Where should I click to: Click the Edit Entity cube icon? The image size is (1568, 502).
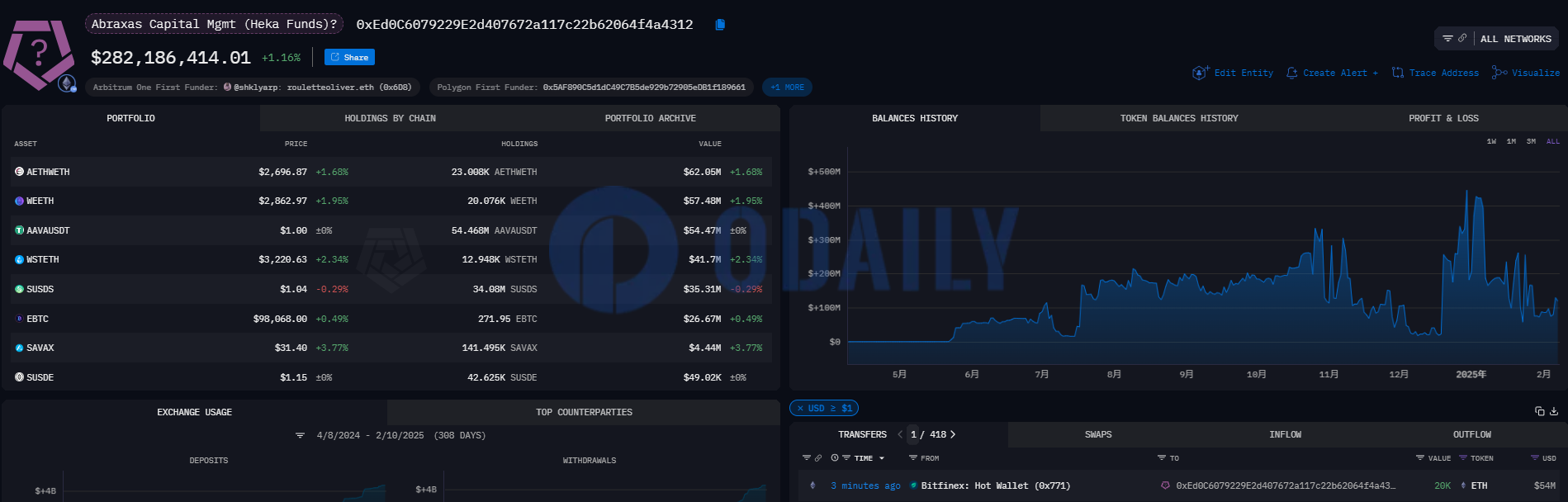pos(1200,73)
